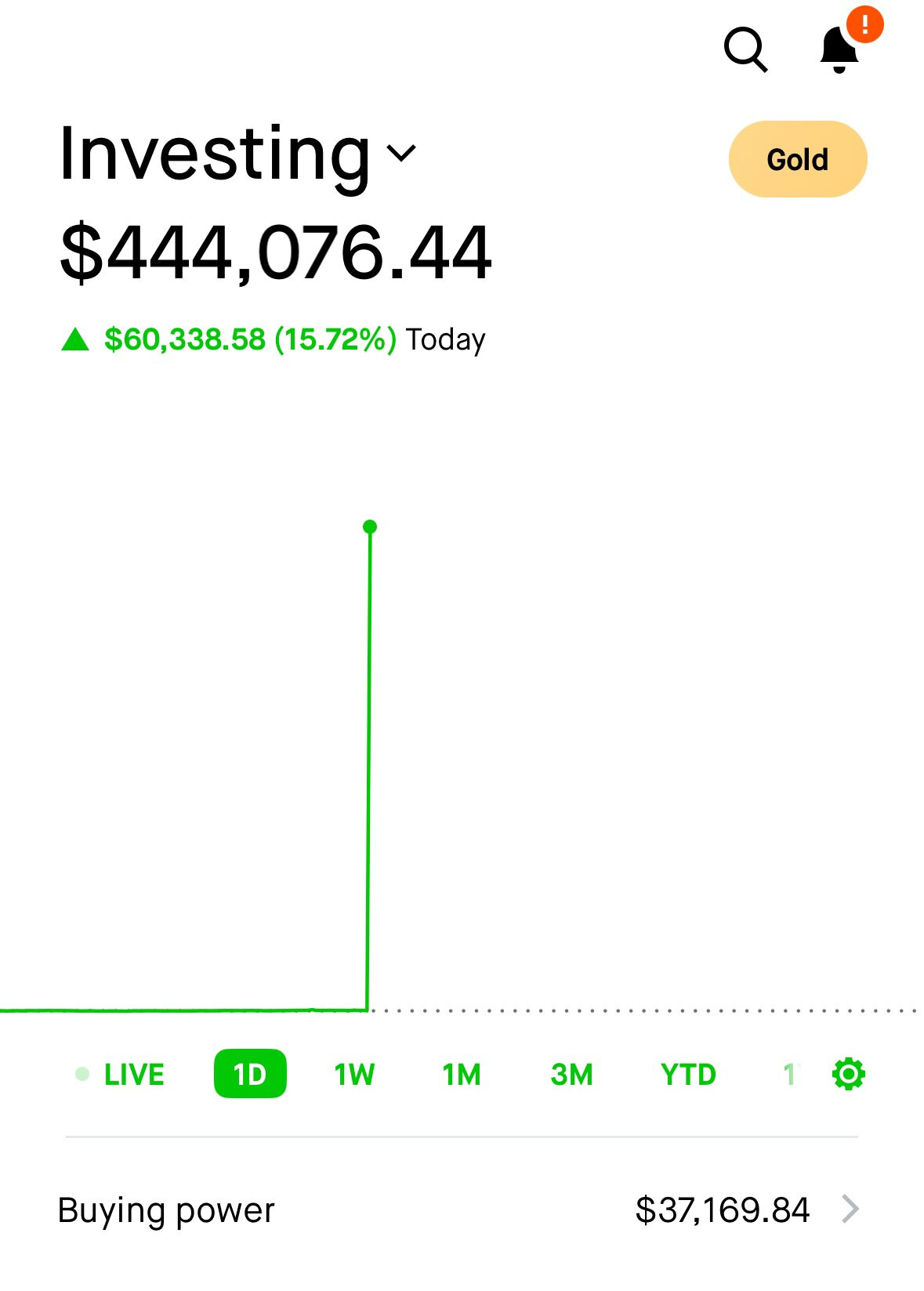Open the search magnifier icon
924x1291 pixels.
pyautogui.click(x=745, y=50)
